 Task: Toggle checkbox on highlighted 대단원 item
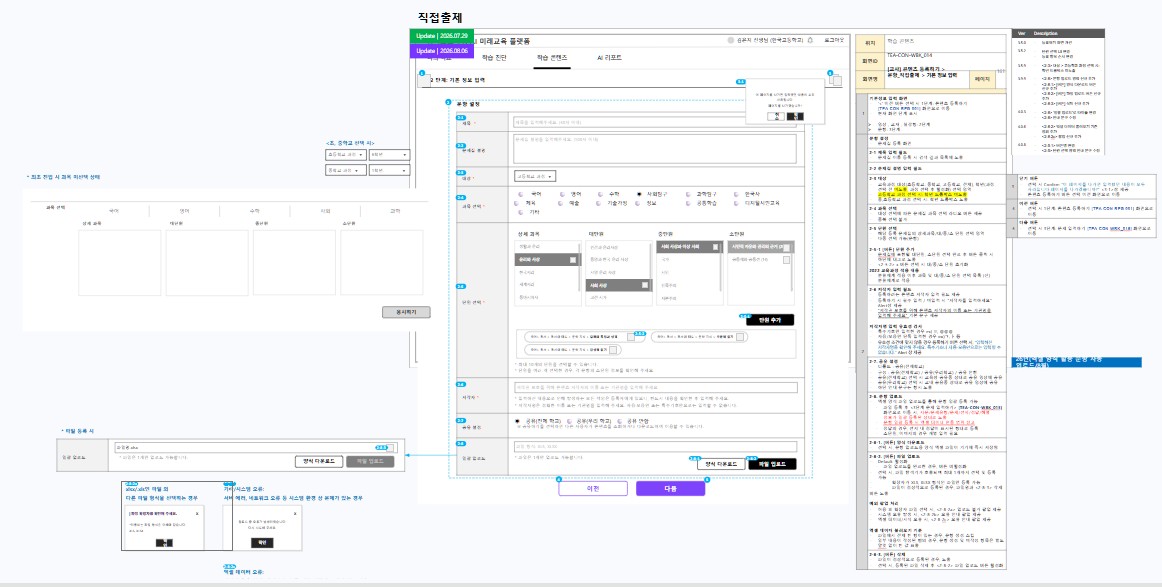point(644,285)
